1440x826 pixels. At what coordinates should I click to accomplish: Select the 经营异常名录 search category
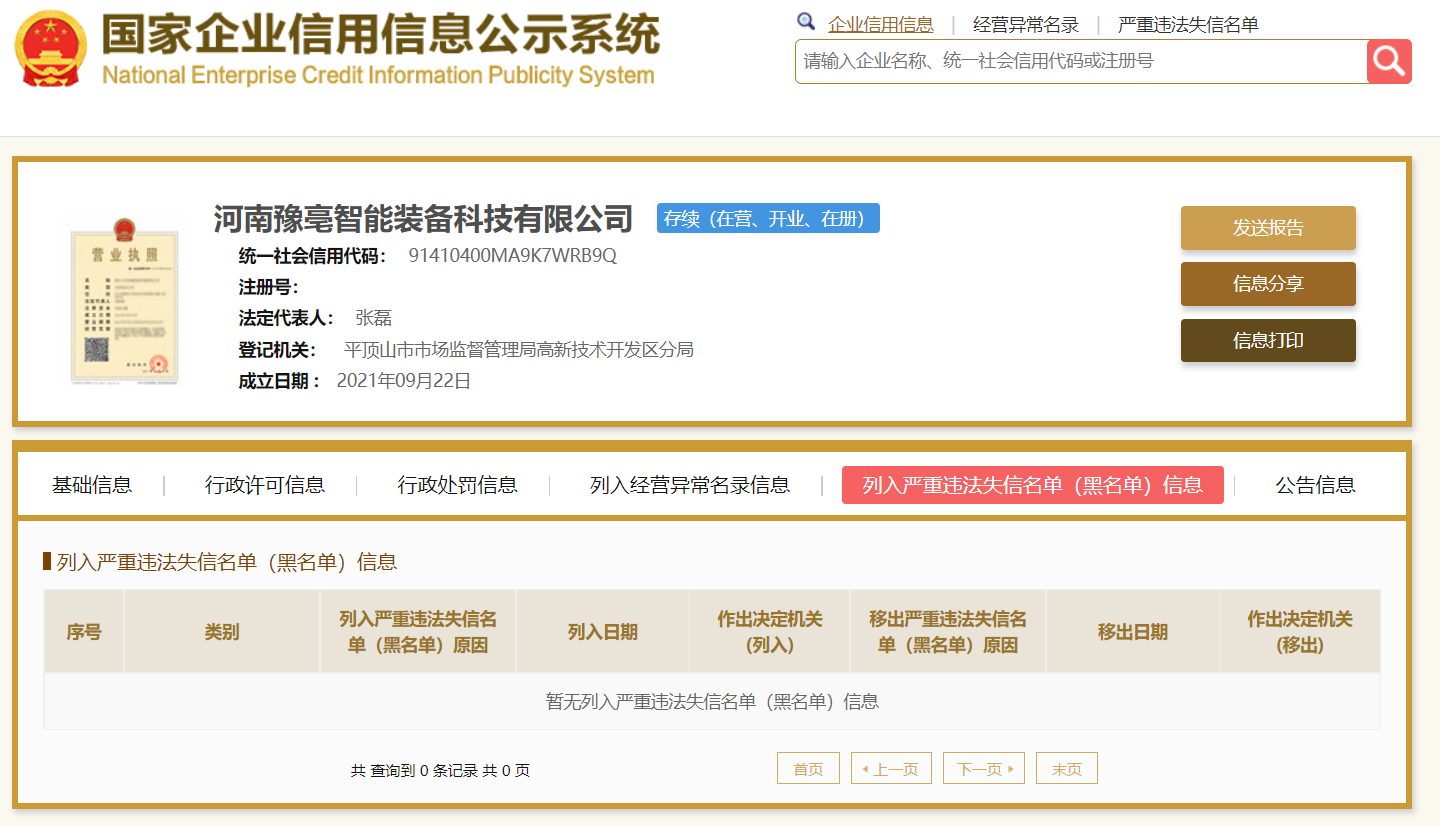coord(1026,25)
